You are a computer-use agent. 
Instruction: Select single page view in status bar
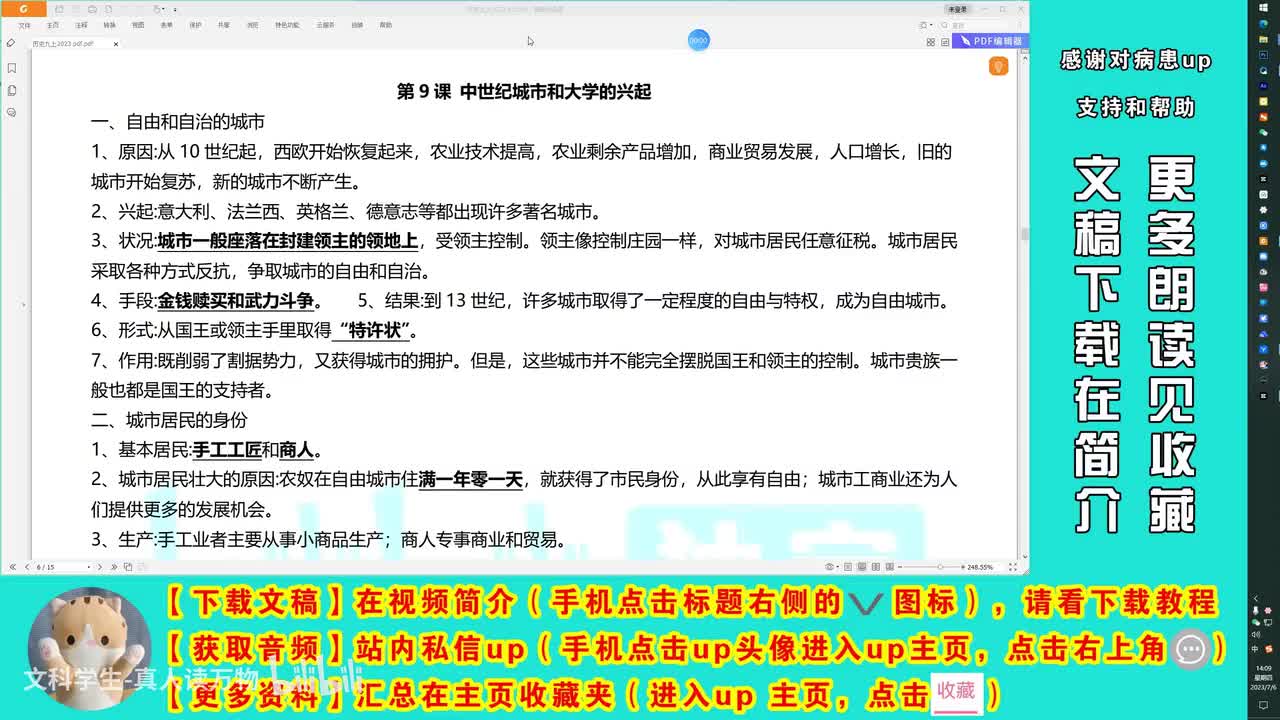(848, 567)
